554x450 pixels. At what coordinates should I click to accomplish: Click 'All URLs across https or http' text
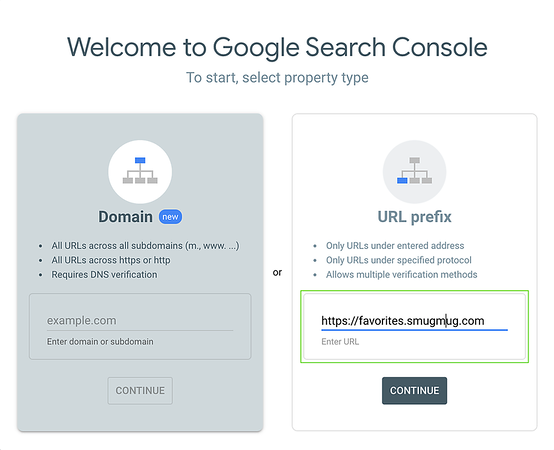point(111,260)
